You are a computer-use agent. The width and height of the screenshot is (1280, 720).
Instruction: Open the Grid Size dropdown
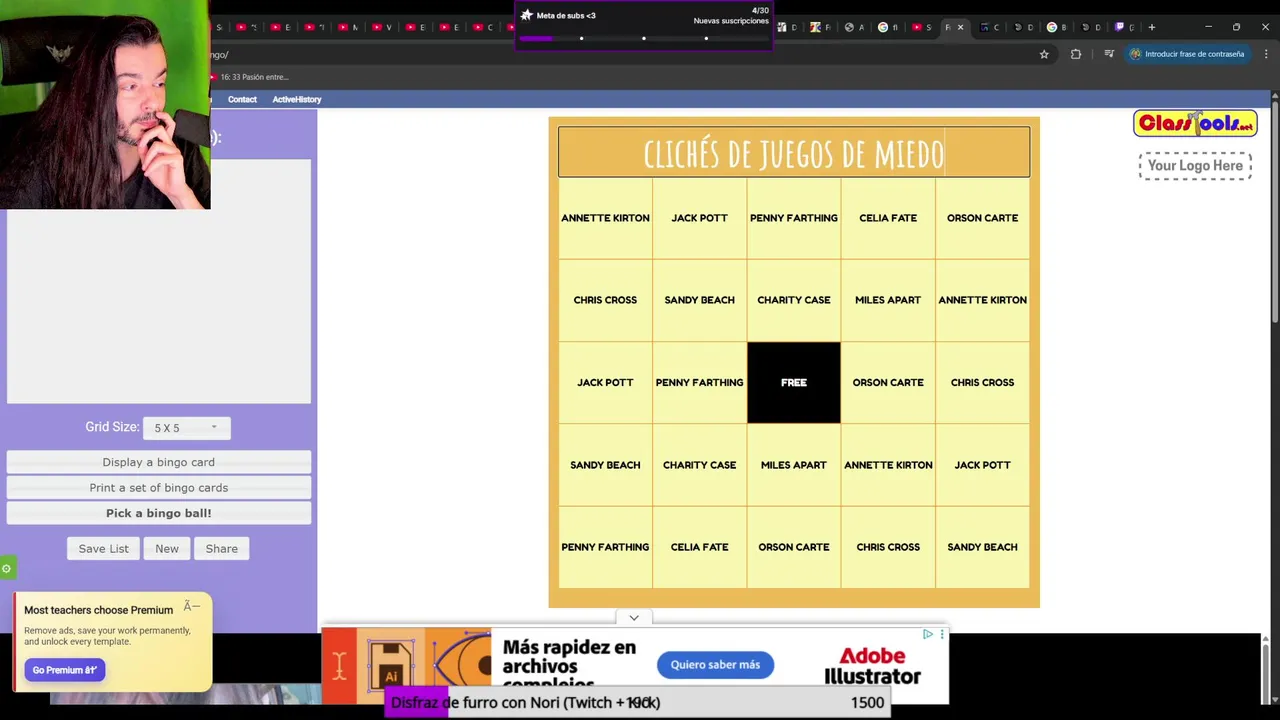(186, 428)
